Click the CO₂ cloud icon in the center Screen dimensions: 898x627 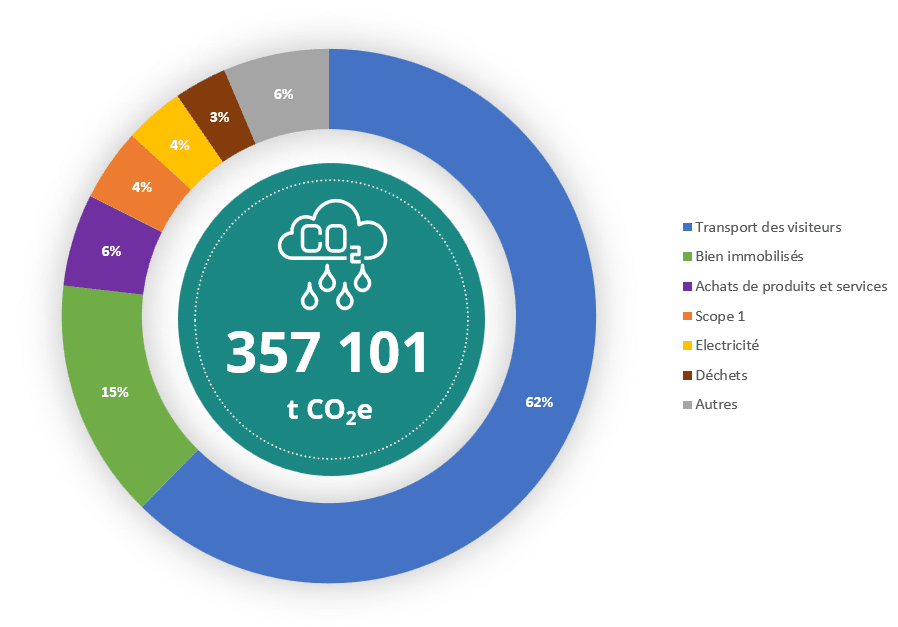click(x=331, y=242)
